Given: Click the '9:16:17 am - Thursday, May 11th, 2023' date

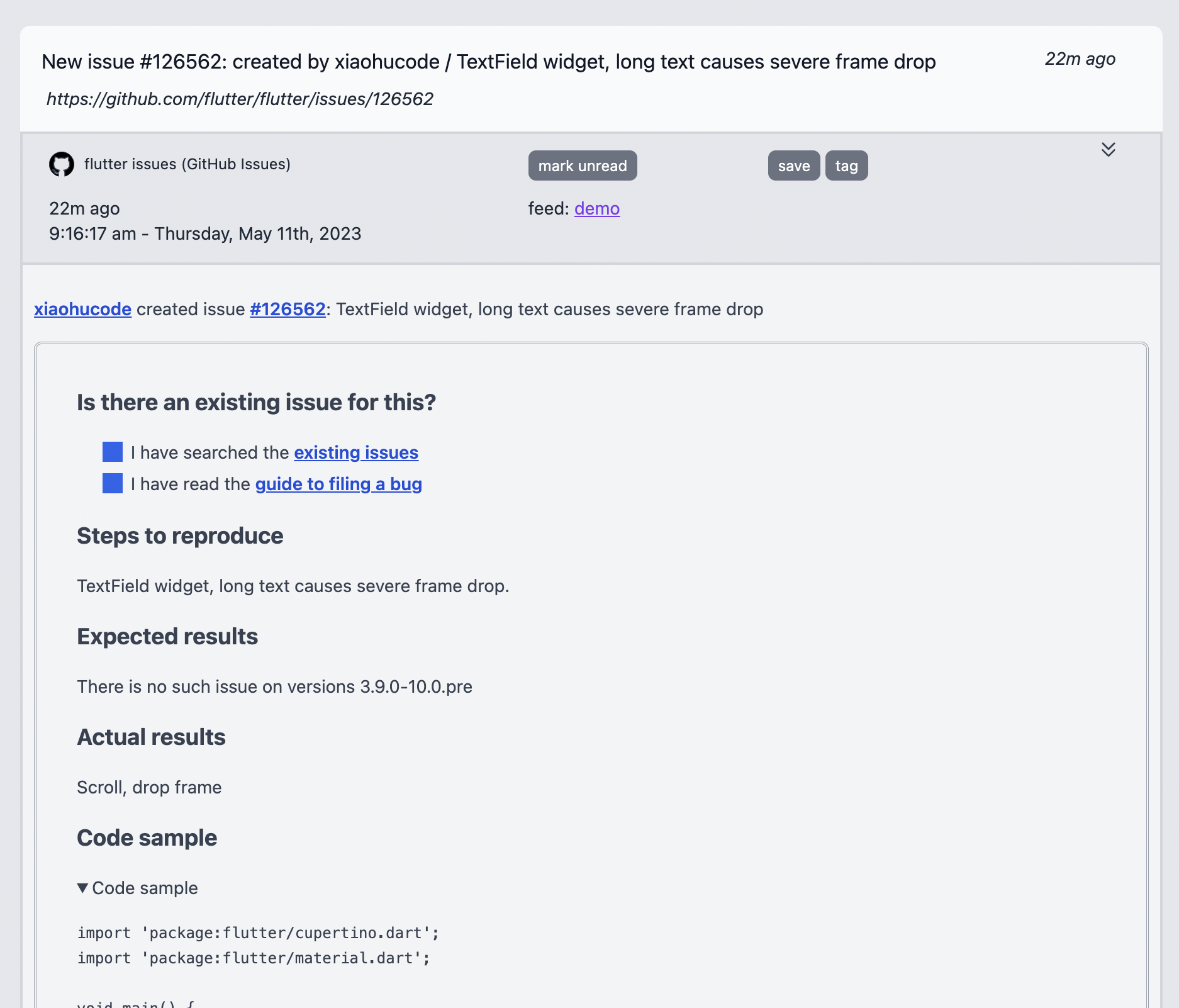Looking at the screenshot, I should 205,233.
